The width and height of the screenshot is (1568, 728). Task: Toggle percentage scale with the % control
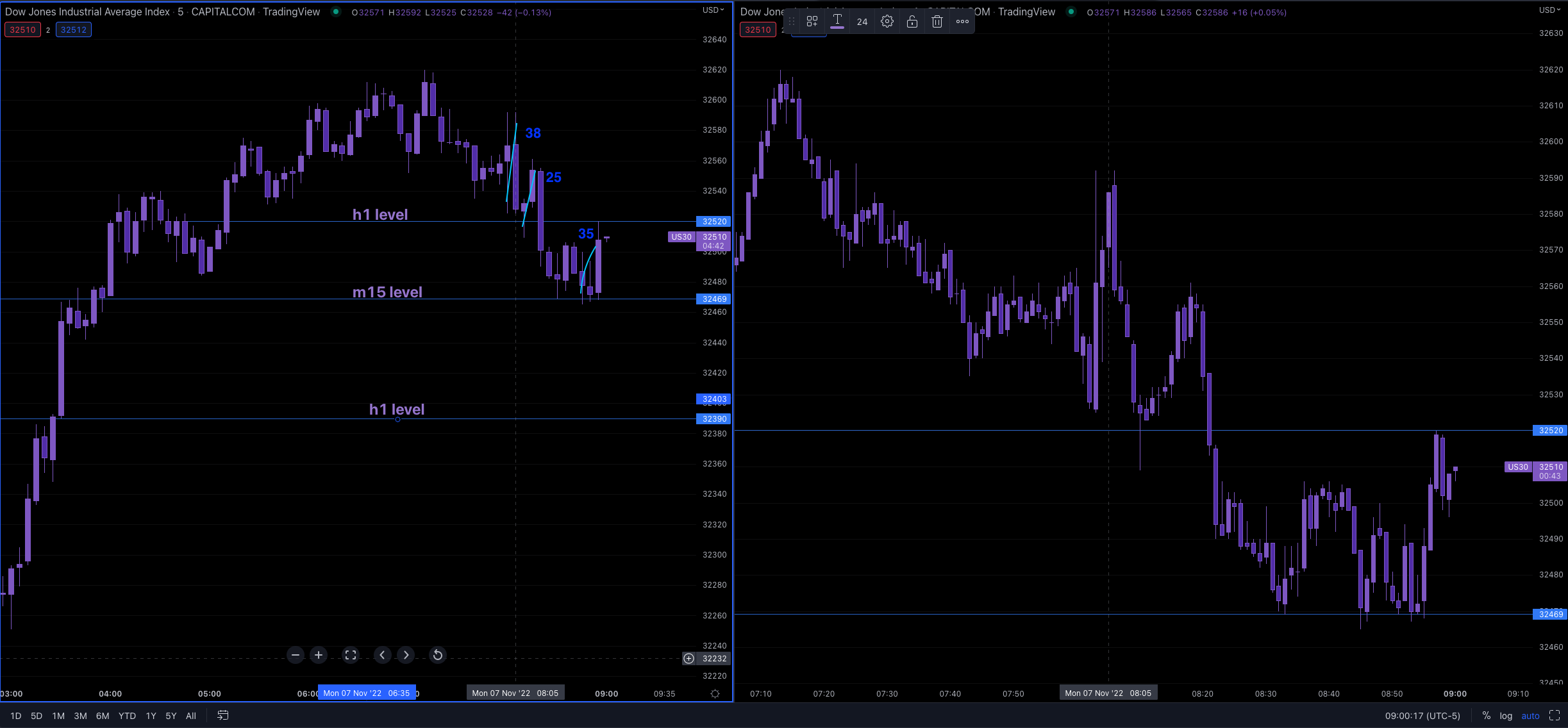point(1487,716)
